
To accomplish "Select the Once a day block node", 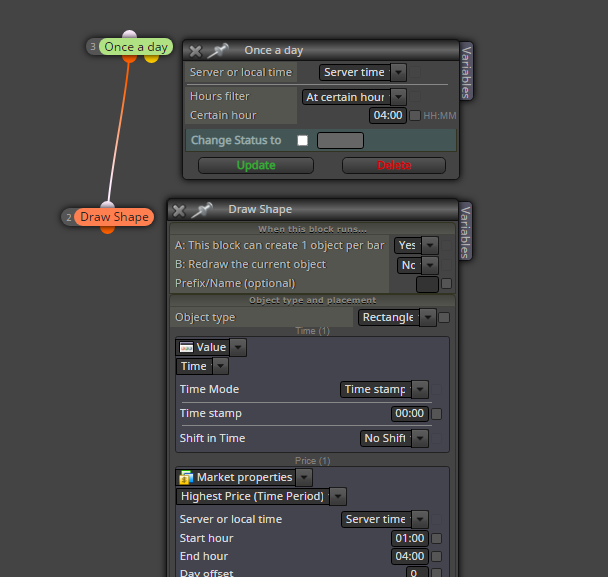I will [x=136, y=47].
